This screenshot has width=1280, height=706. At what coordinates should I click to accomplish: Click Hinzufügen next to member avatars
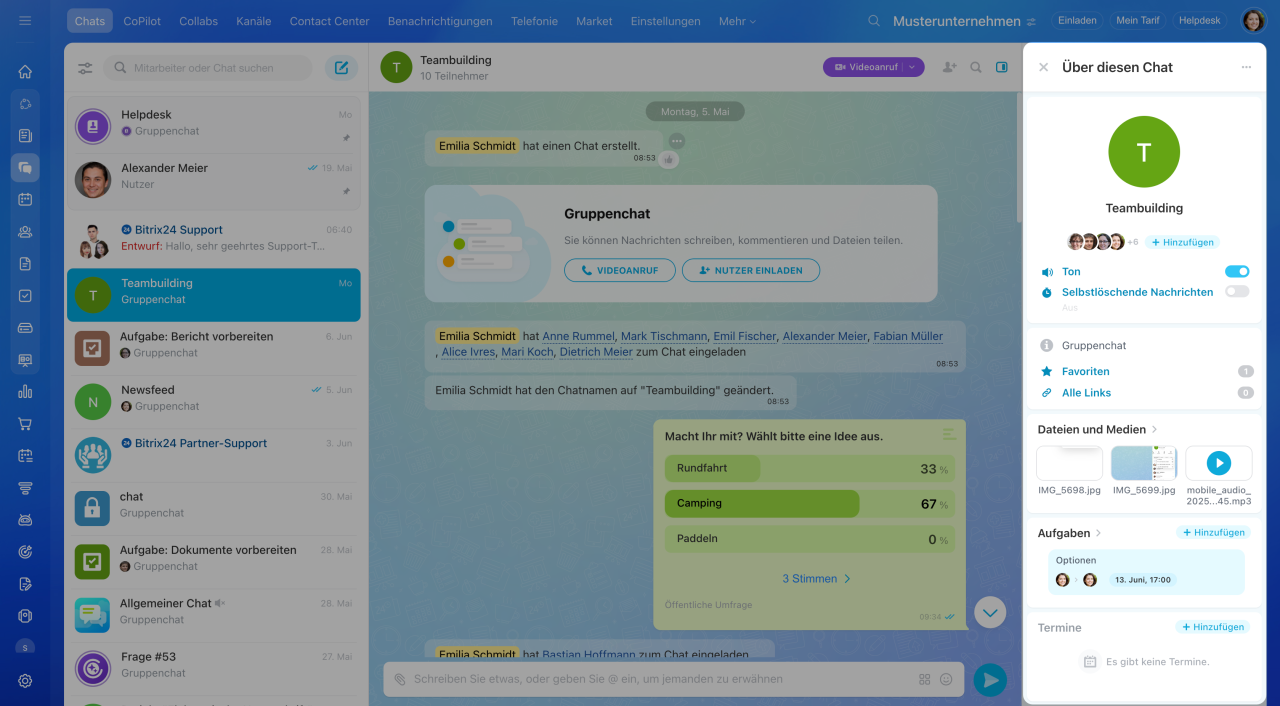(x=1182, y=242)
